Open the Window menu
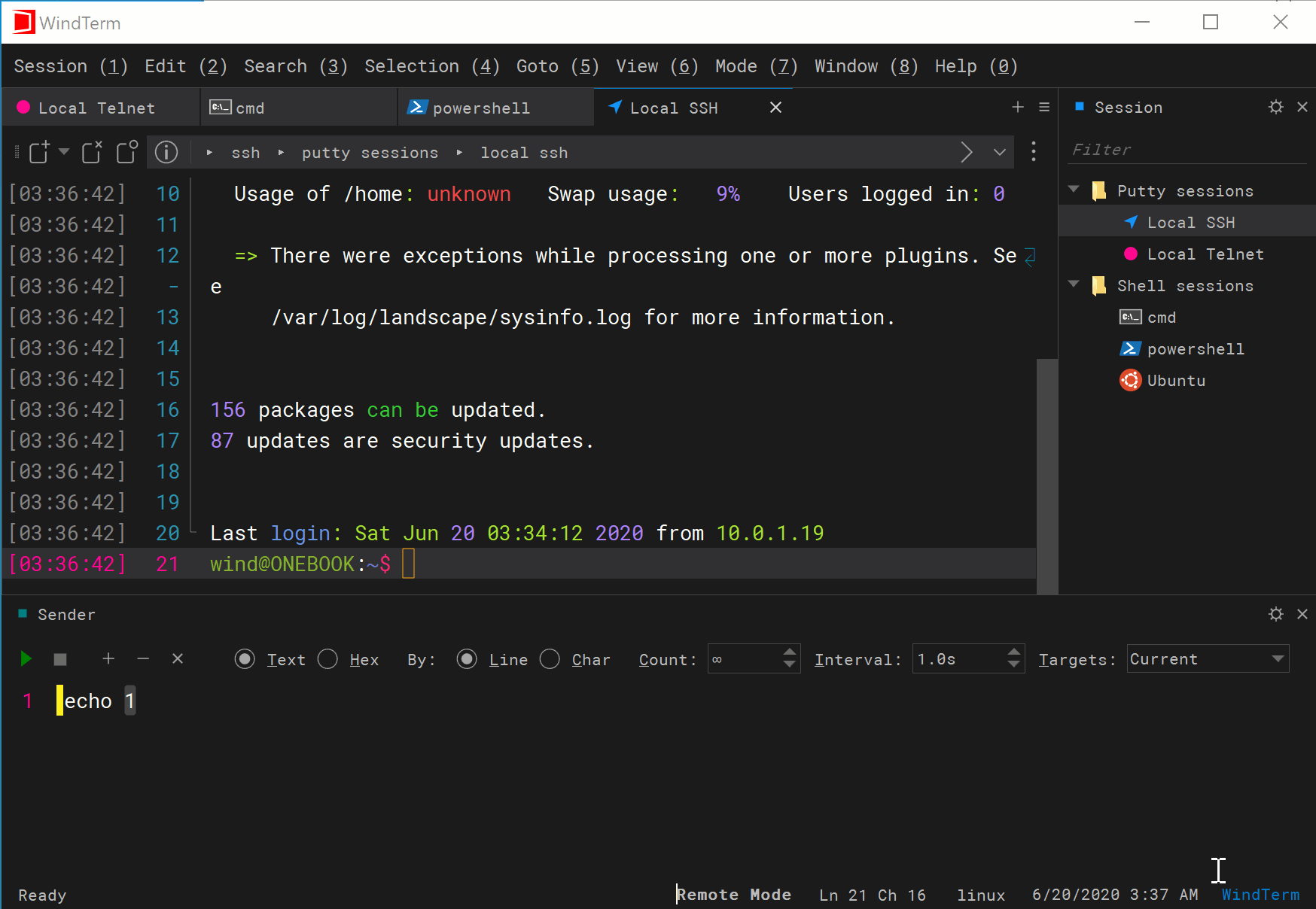 [866, 66]
